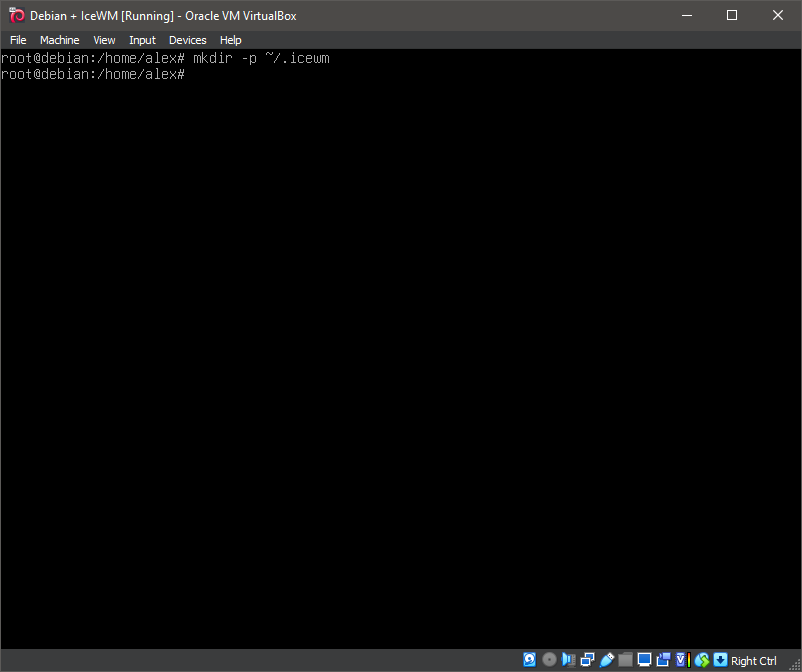802x672 pixels.
Task: Open the Help menu
Action: click(x=230, y=40)
